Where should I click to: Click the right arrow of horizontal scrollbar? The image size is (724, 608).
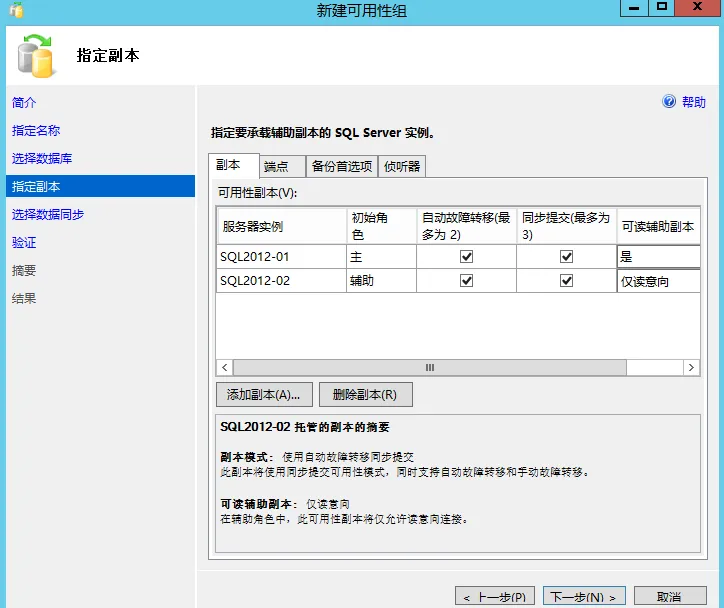691,367
